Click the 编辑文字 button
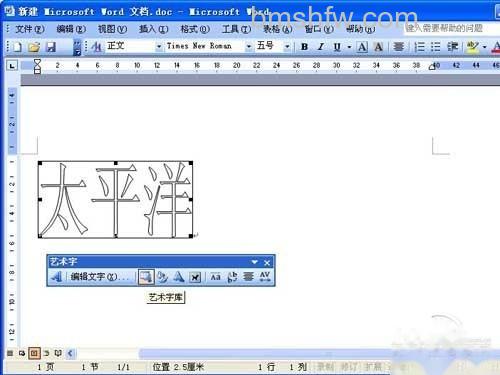Image resolution: width=500 pixels, height=375 pixels. pos(99,277)
